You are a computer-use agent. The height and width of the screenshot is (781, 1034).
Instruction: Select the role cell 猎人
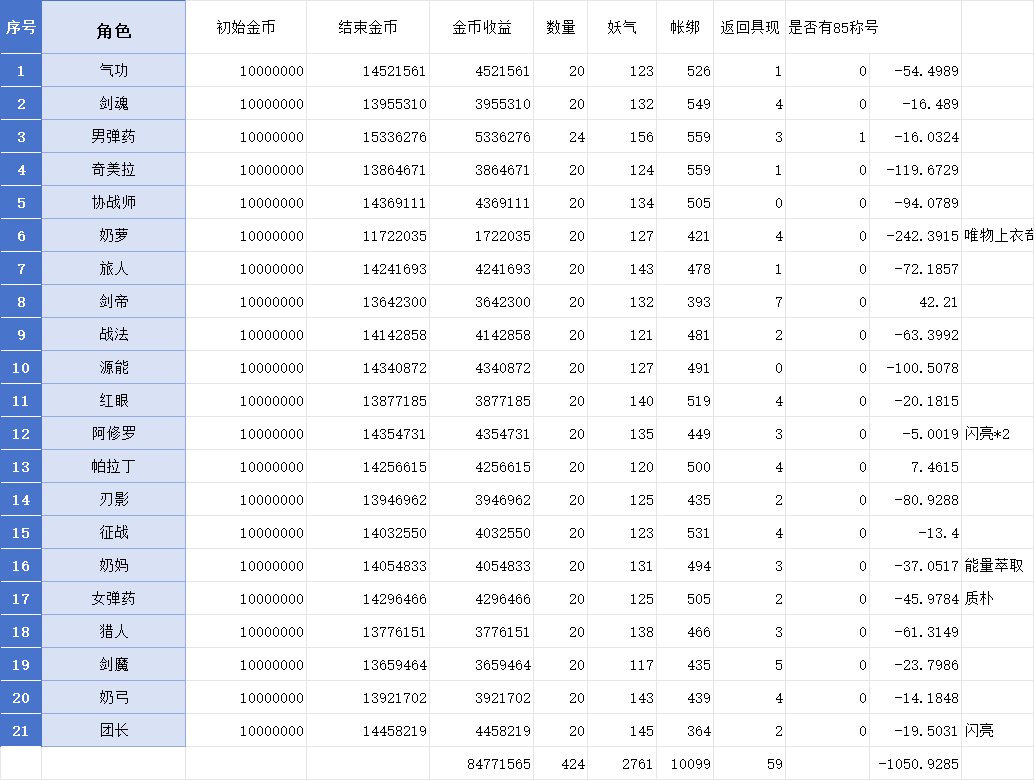click(x=113, y=631)
